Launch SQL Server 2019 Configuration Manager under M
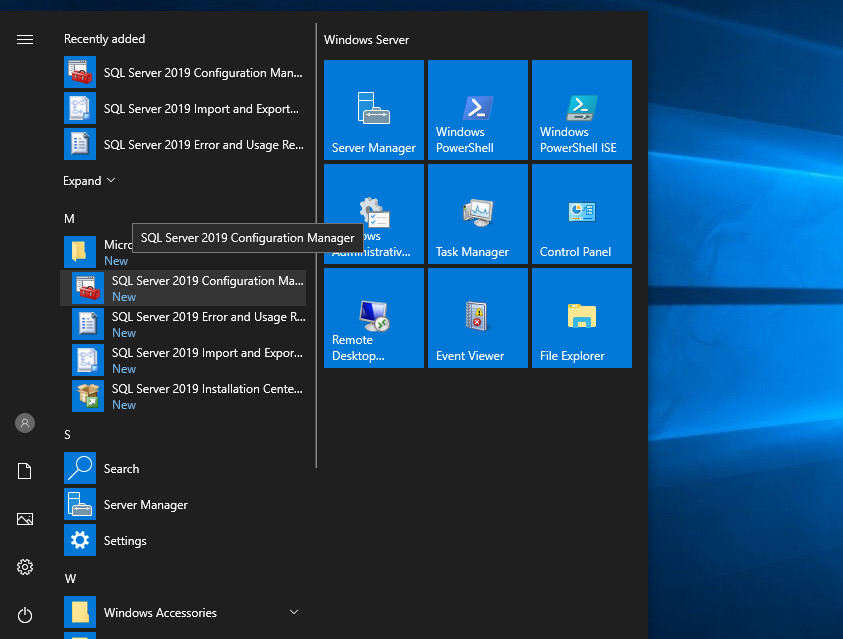This screenshot has height=639, width=843. [184, 288]
